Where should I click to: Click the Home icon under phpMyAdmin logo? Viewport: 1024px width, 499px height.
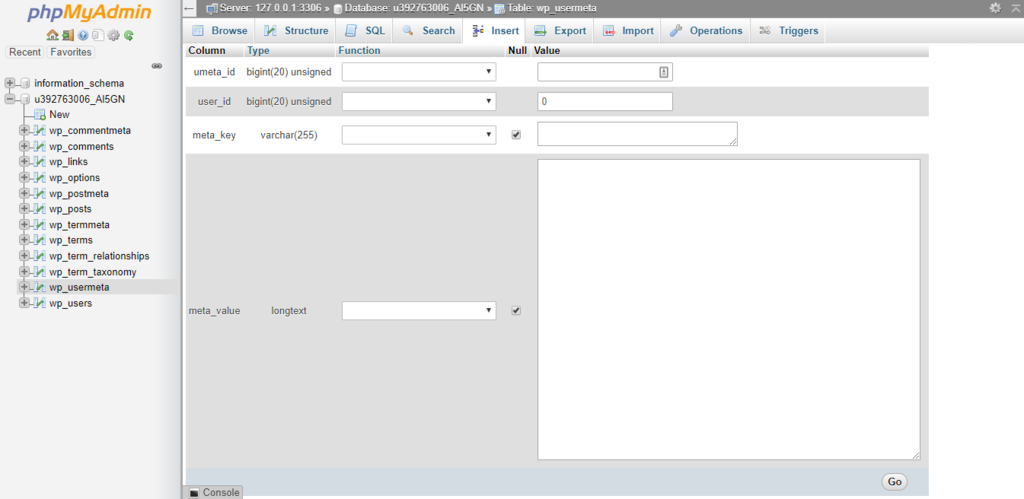[52, 35]
